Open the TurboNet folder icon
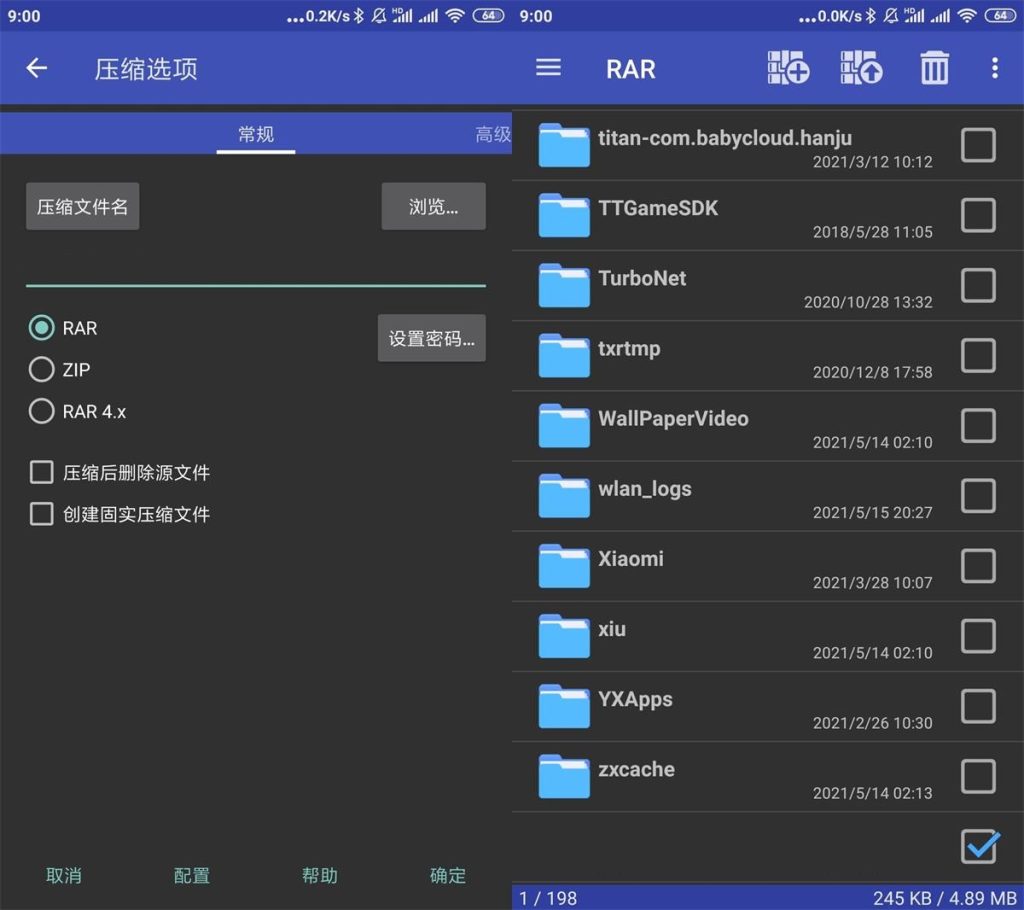This screenshot has height=910, width=1024. pyautogui.click(x=563, y=285)
